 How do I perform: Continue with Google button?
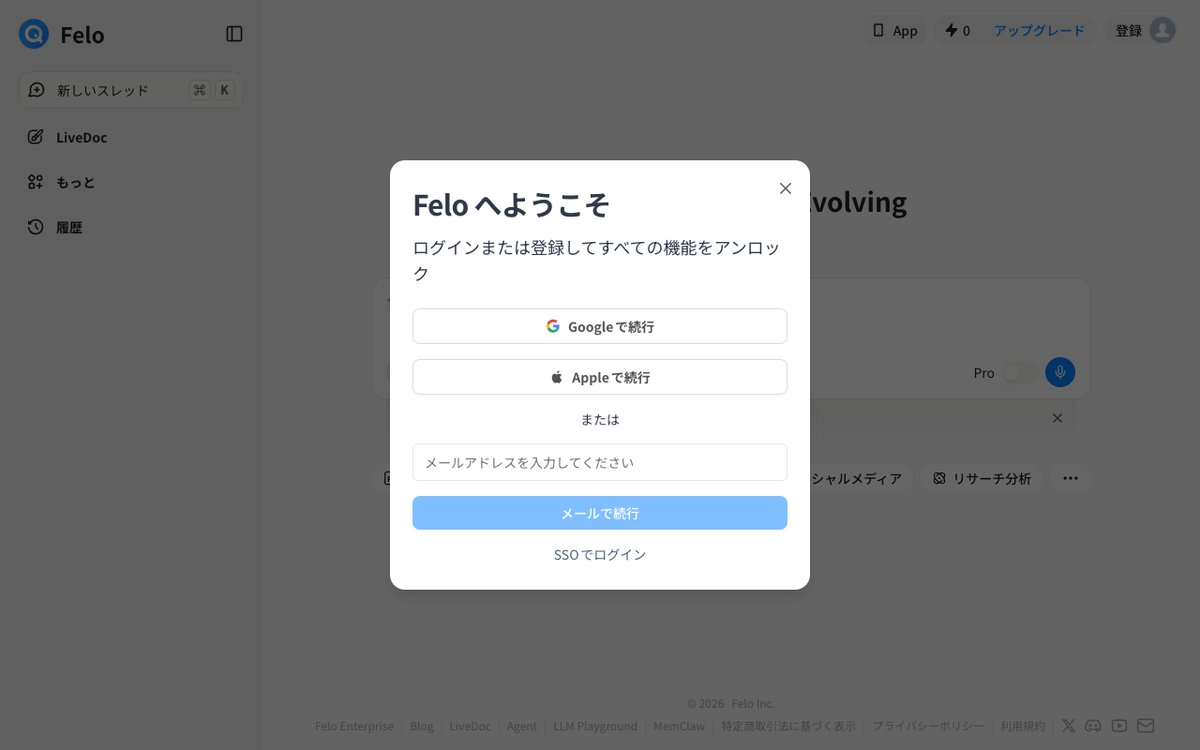pyautogui.click(x=600, y=326)
